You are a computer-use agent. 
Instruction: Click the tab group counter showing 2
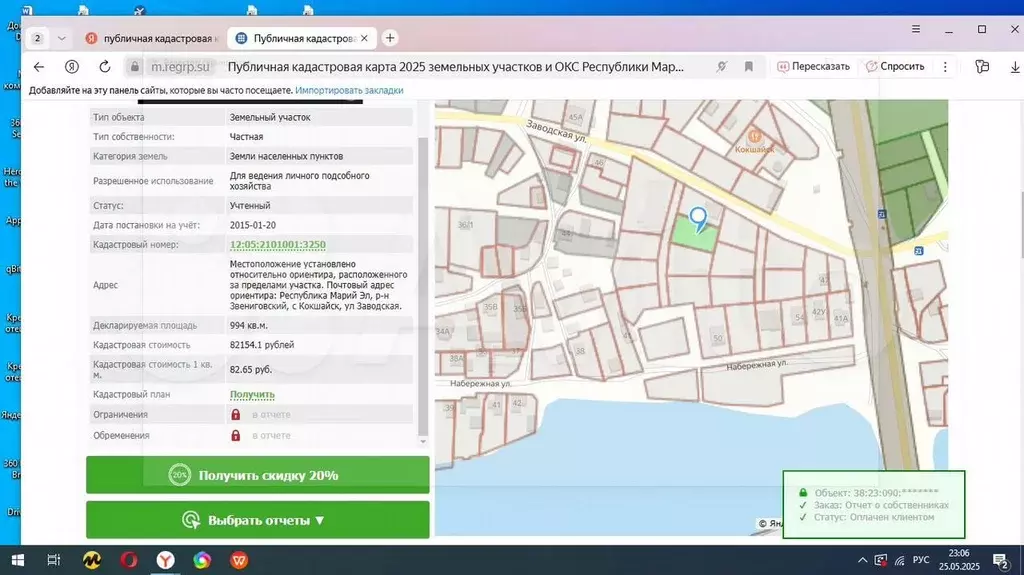tap(37, 38)
